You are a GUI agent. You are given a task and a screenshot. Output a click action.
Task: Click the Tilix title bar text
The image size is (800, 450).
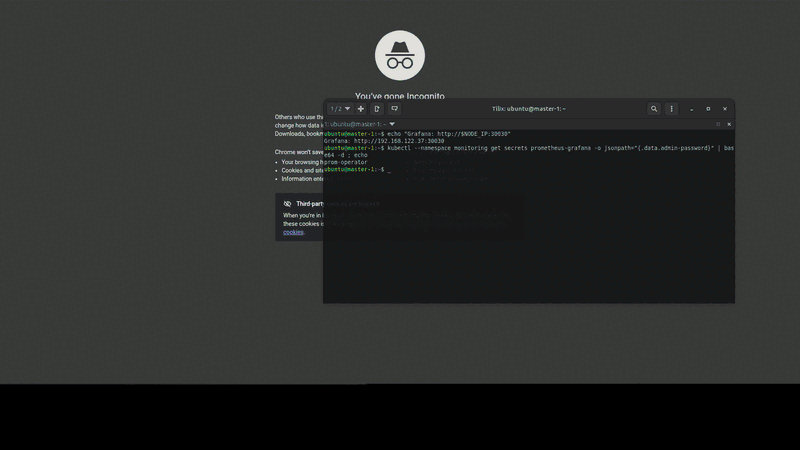(x=529, y=109)
